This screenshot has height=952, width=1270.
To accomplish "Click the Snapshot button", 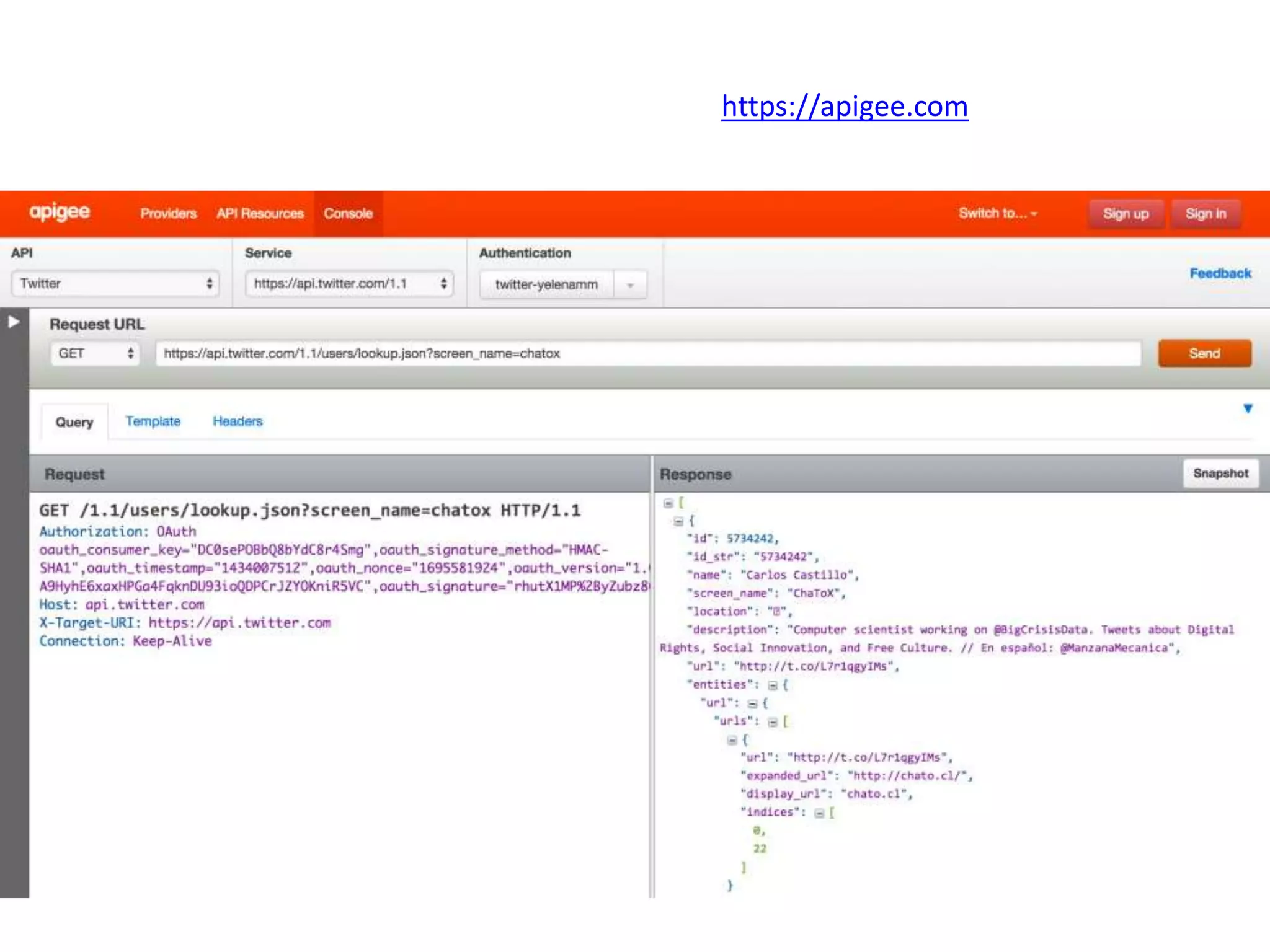I will coord(1220,474).
